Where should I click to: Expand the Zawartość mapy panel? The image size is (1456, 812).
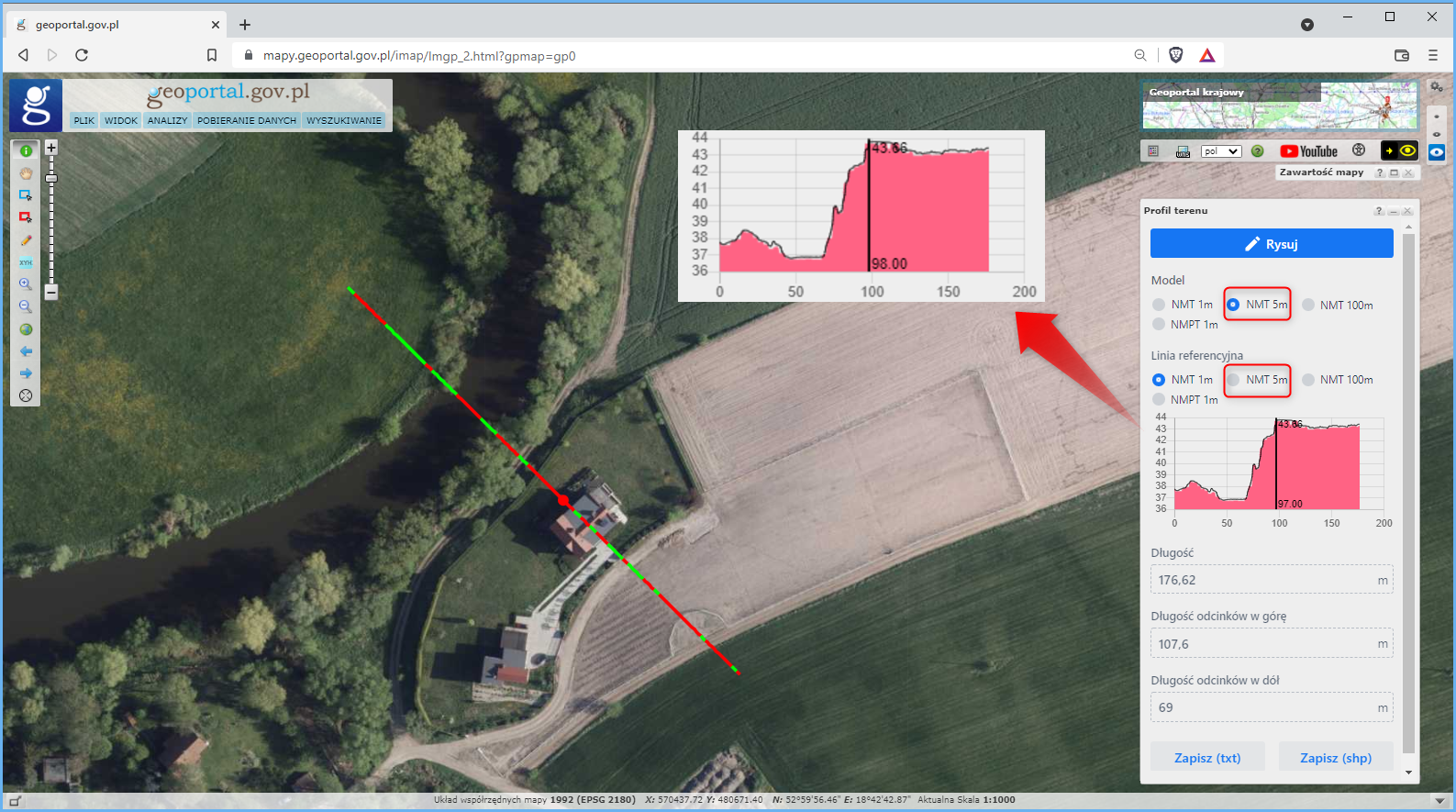1394,172
